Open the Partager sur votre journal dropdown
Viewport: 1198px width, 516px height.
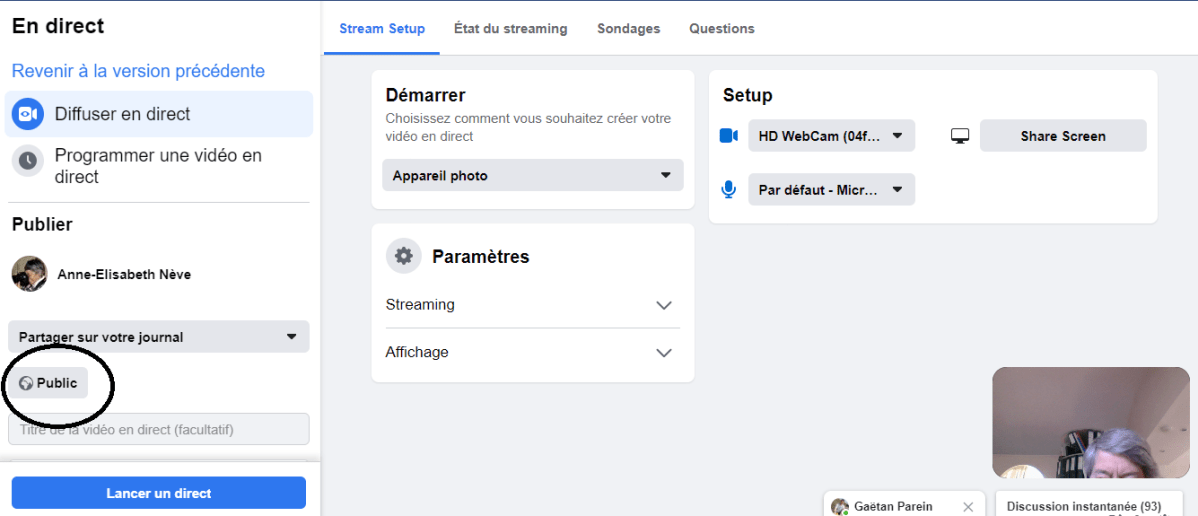click(159, 337)
